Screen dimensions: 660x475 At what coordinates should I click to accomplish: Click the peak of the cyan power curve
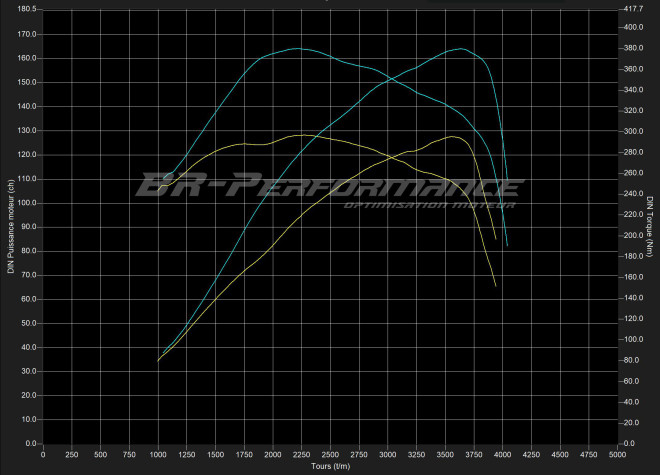click(462, 48)
